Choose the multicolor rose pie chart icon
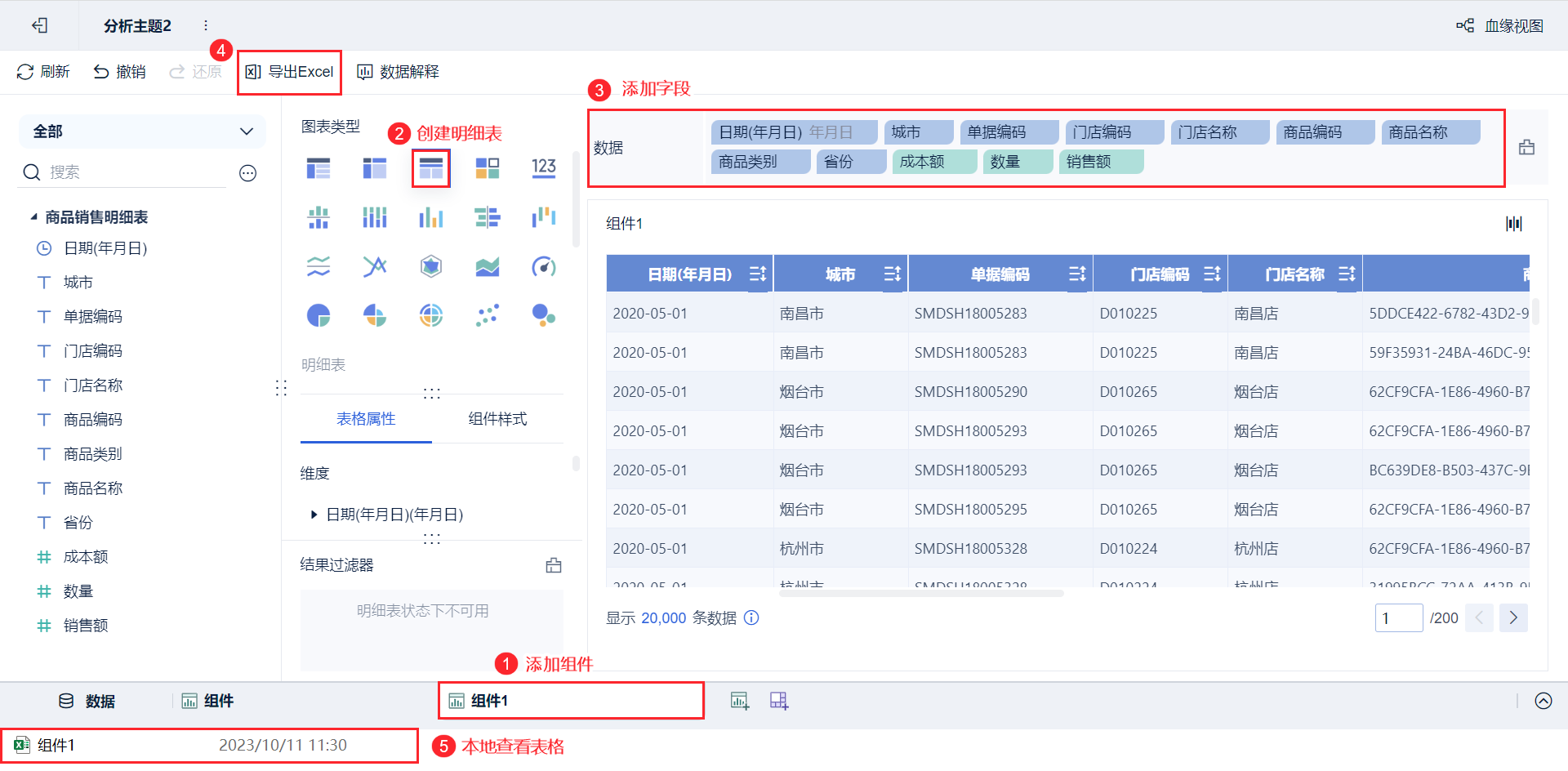 375,315
